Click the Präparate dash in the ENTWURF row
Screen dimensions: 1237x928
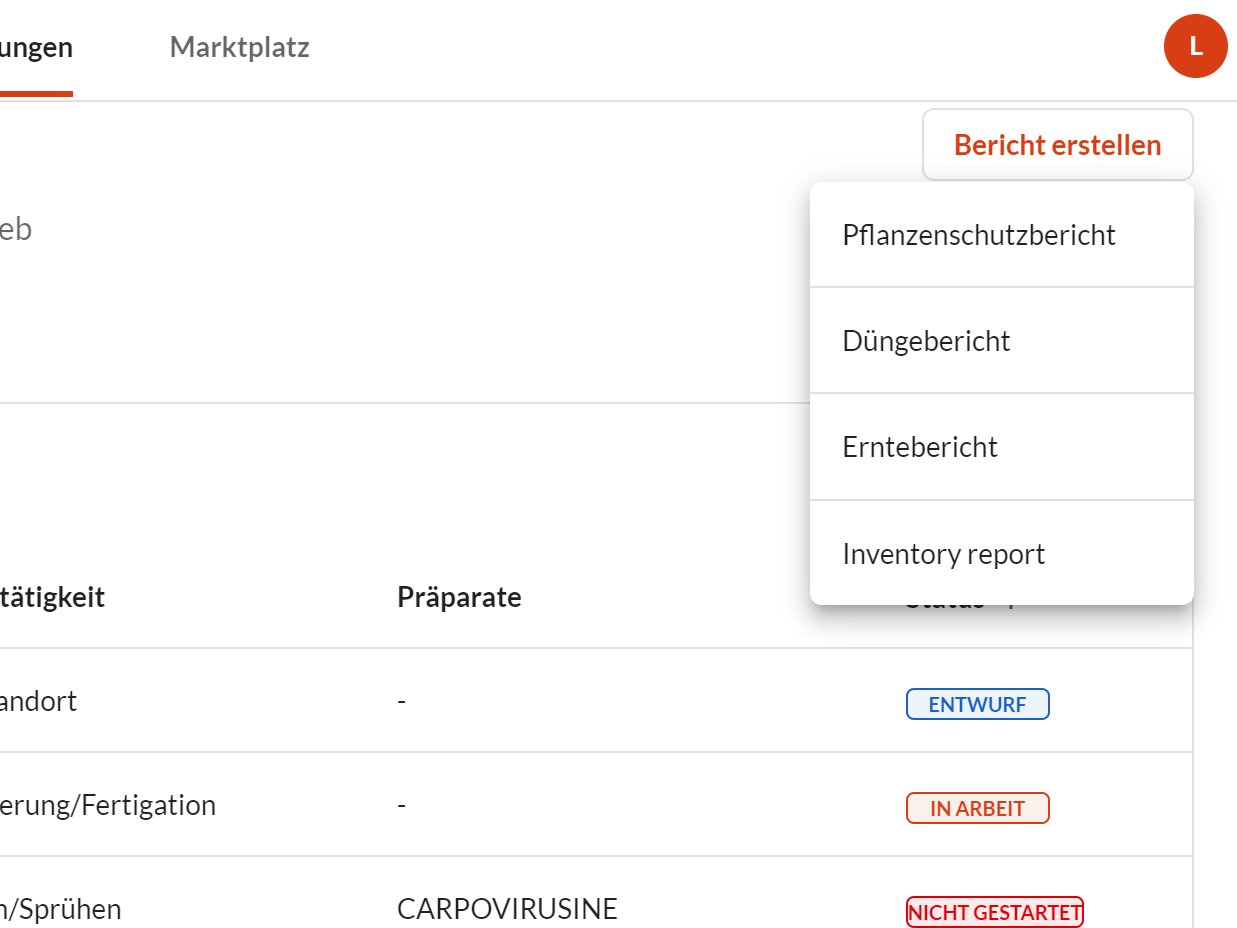click(x=401, y=701)
